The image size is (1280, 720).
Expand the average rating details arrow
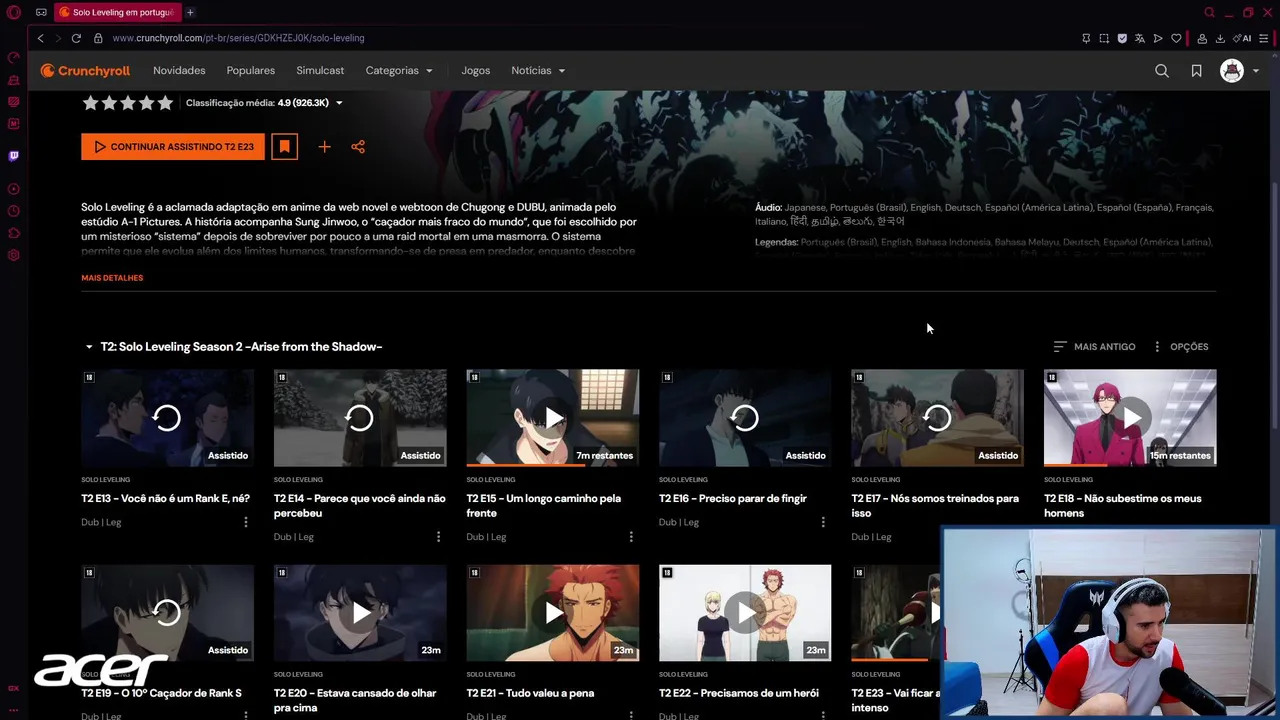[339, 103]
